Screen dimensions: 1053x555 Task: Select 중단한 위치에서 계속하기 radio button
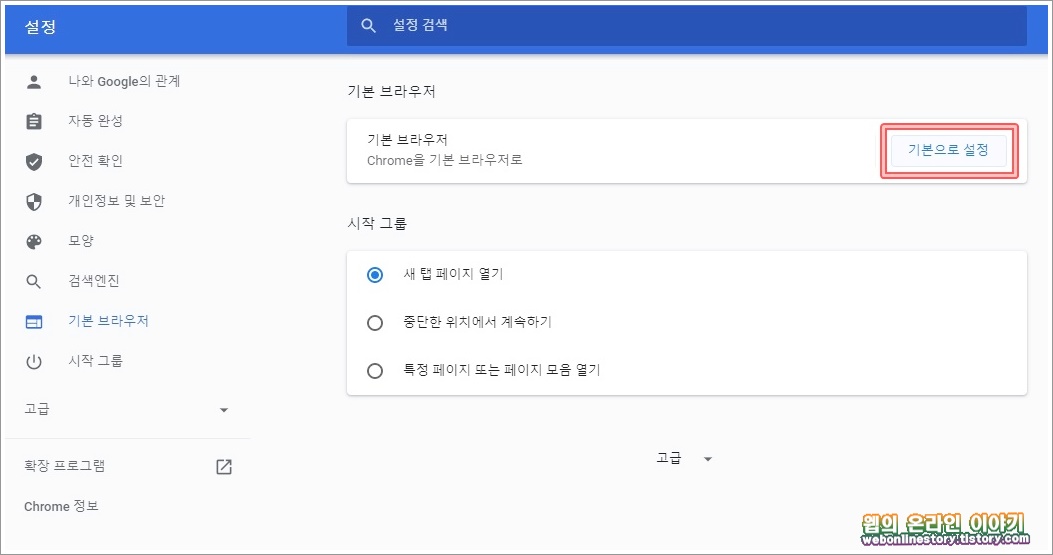[x=375, y=323]
